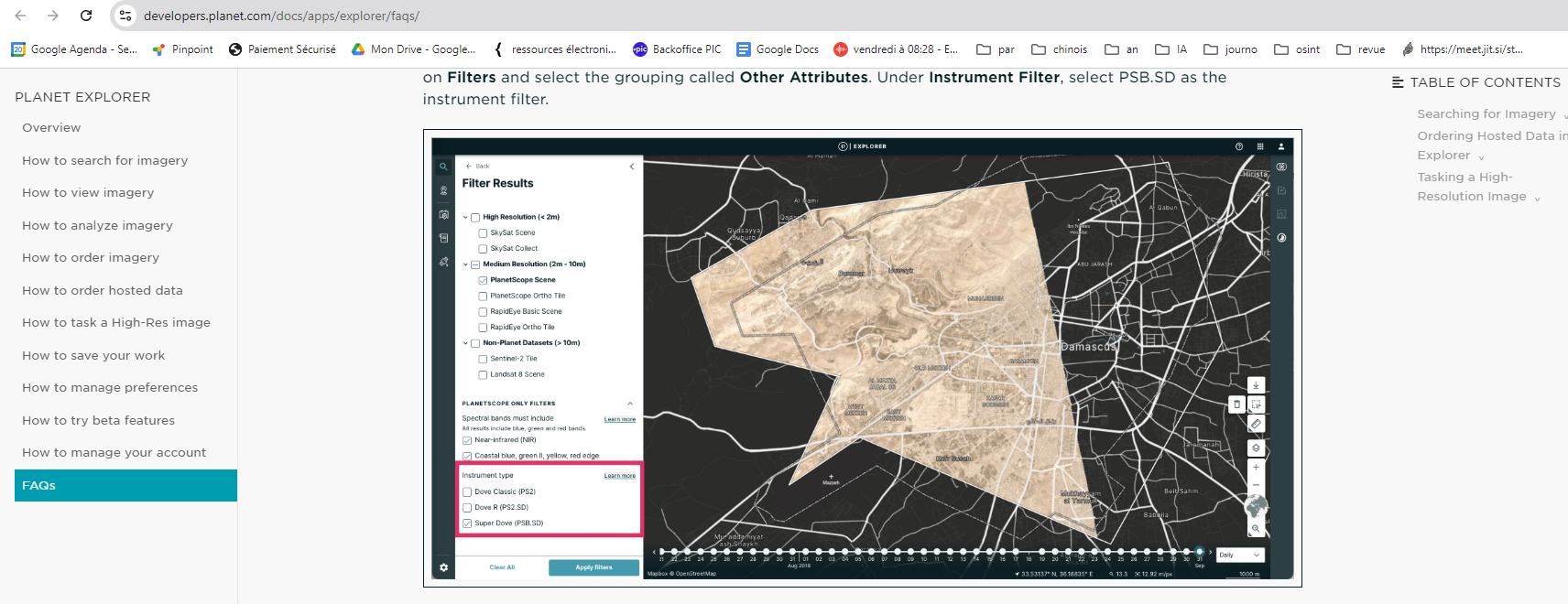Open How to analyze imagery
Screen dimensions: 1568x604
(x=97, y=225)
